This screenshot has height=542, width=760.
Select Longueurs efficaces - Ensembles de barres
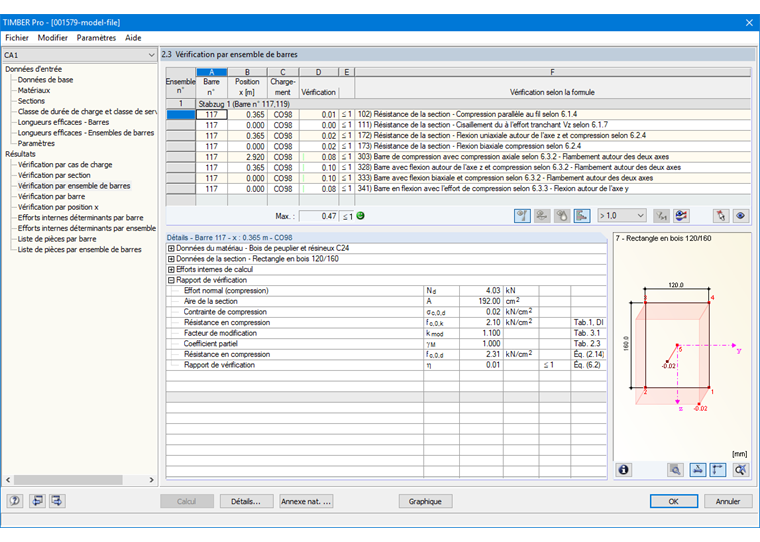(x=86, y=133)
